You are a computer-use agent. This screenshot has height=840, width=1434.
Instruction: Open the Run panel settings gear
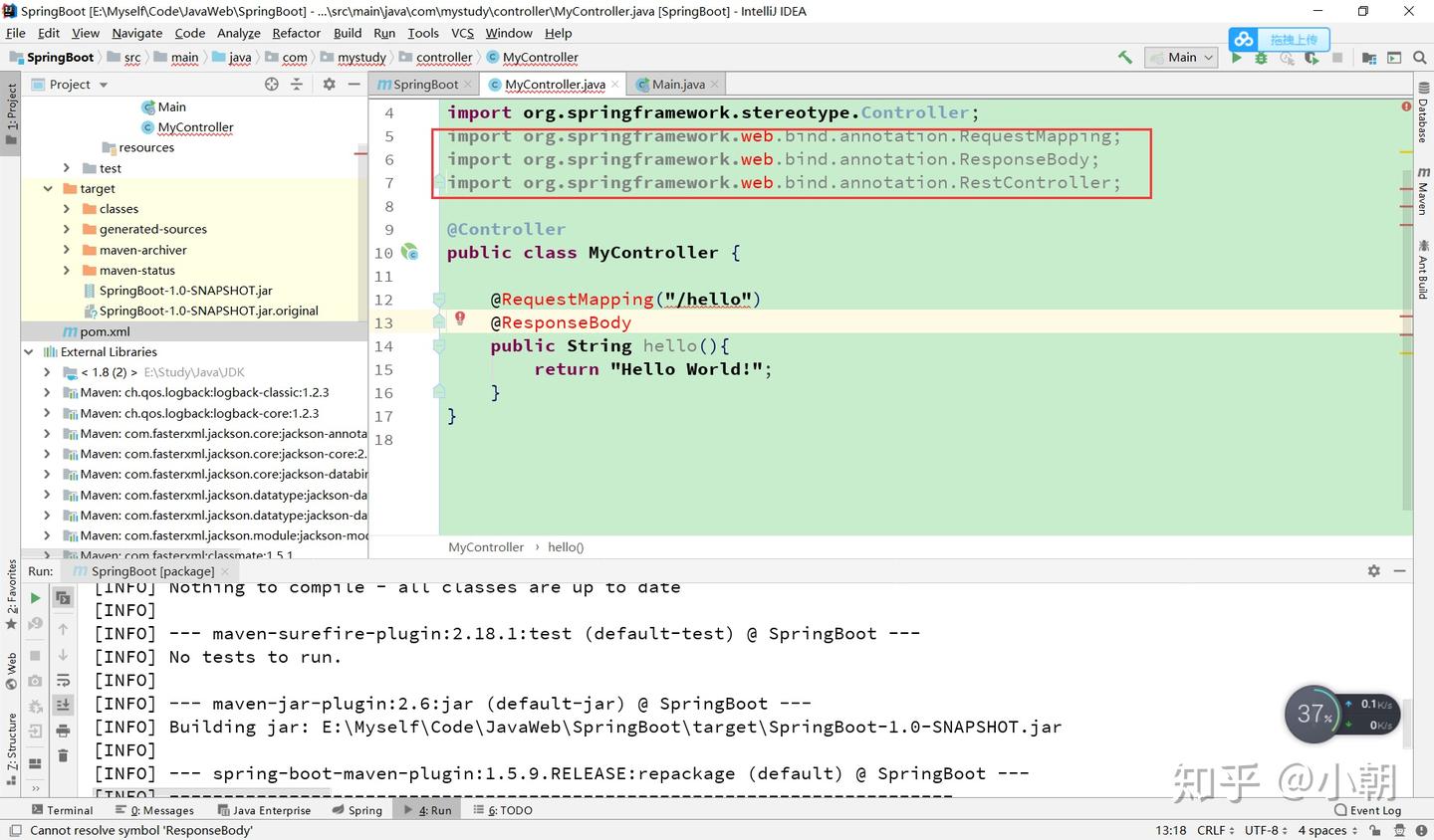point(1374,571)
